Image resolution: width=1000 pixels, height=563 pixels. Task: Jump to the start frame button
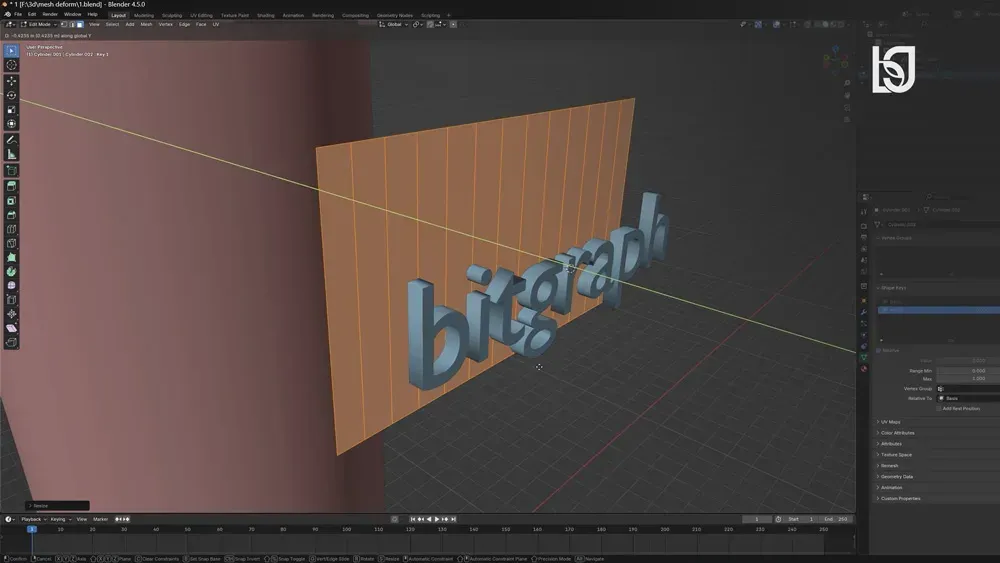click(x=413, y=519)
